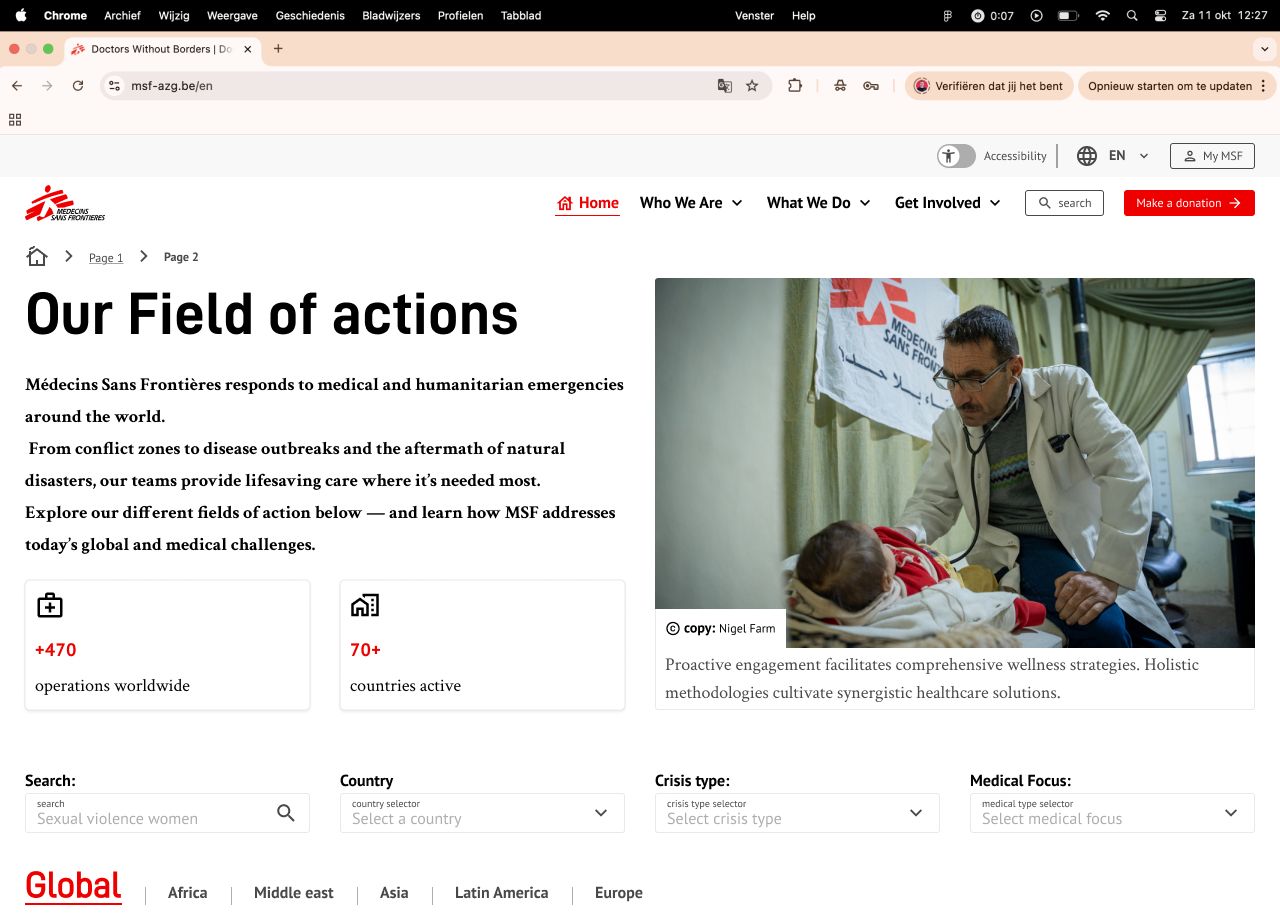Select the Global region tab

point(73,886)
